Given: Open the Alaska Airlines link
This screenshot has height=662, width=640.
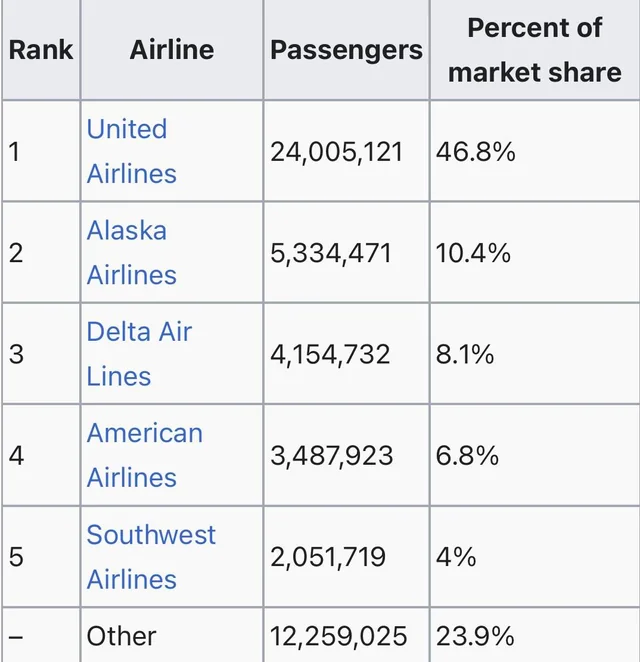Looking at the screenshot, I should pos(127,231).
